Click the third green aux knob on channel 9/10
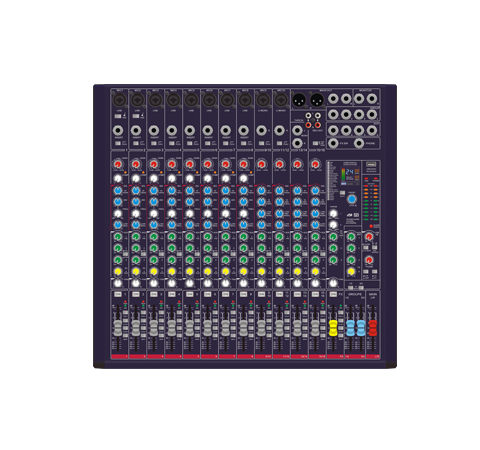Viewport: 480px width, 450px height. pos(262,260)
